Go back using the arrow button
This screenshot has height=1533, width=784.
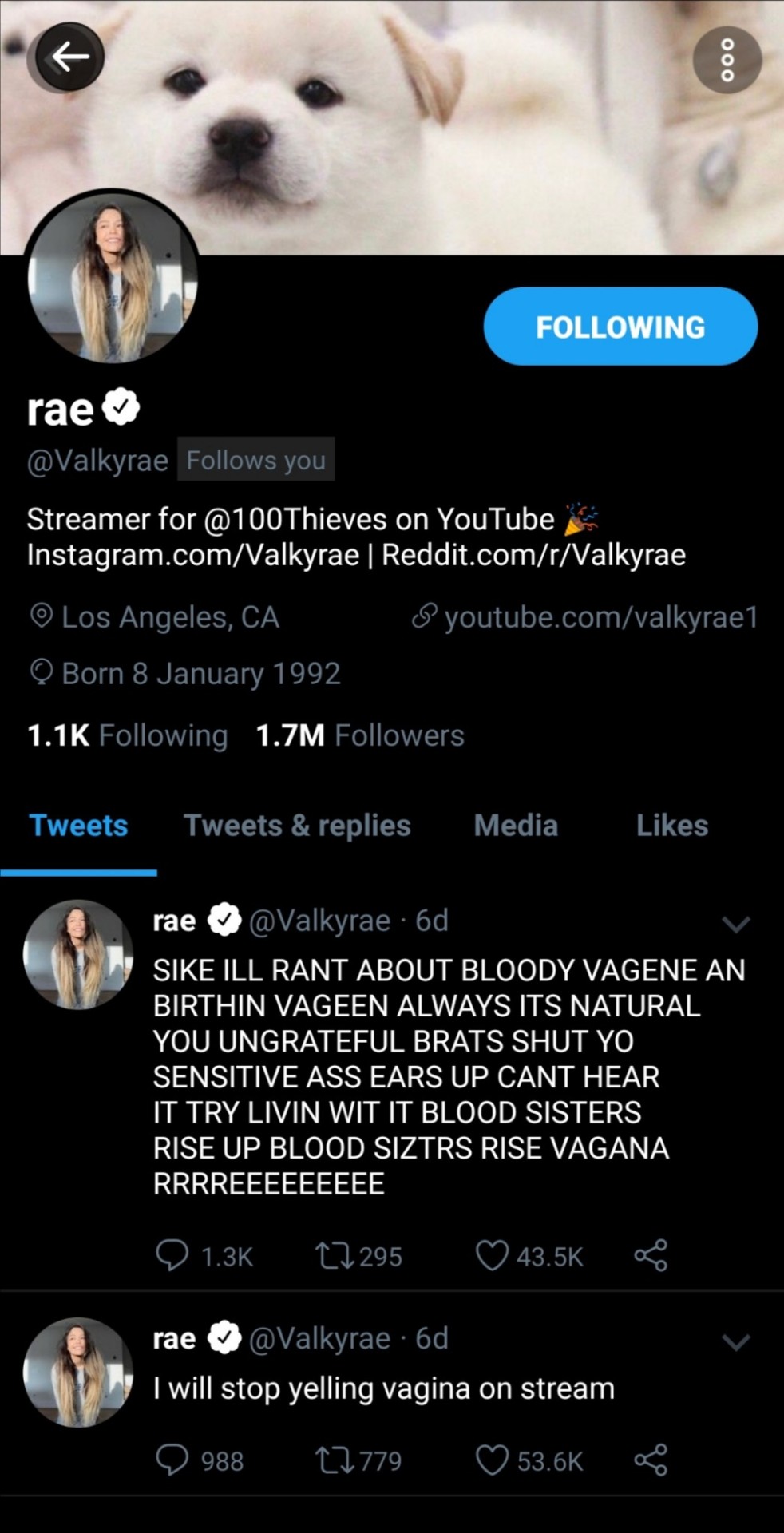[69, 57]
